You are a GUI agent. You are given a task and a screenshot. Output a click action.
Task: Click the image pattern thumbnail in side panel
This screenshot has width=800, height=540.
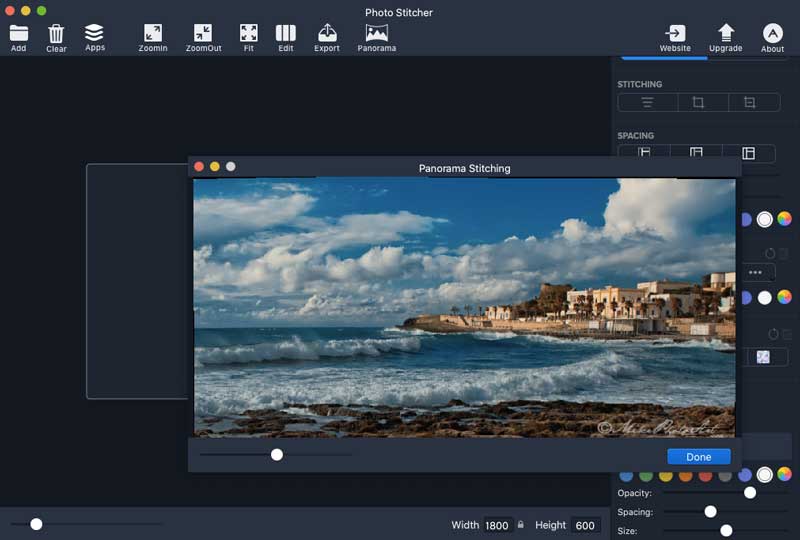(763, 357)
